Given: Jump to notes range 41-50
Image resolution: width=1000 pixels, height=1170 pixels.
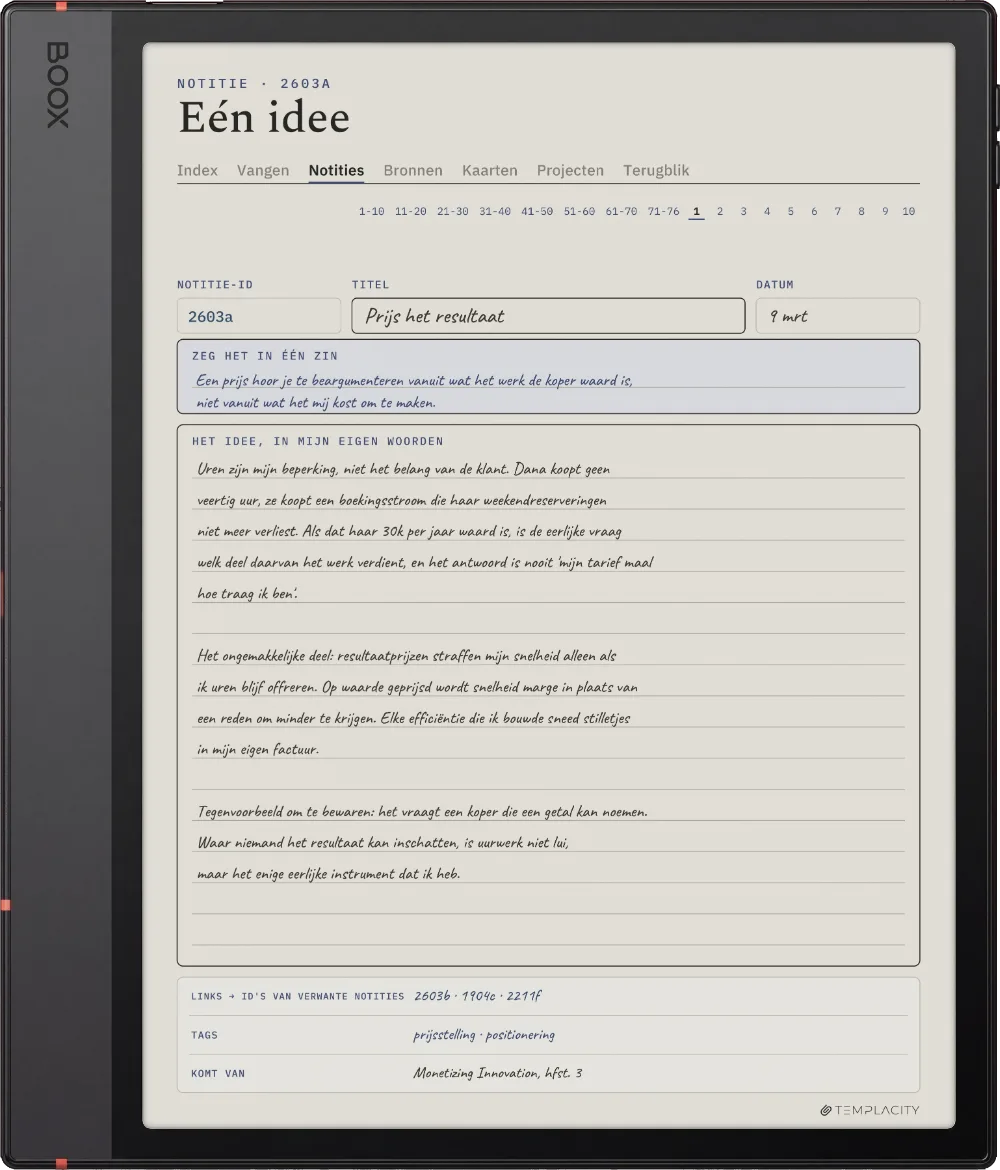Looking at the screenshot, I should point(537,211).
